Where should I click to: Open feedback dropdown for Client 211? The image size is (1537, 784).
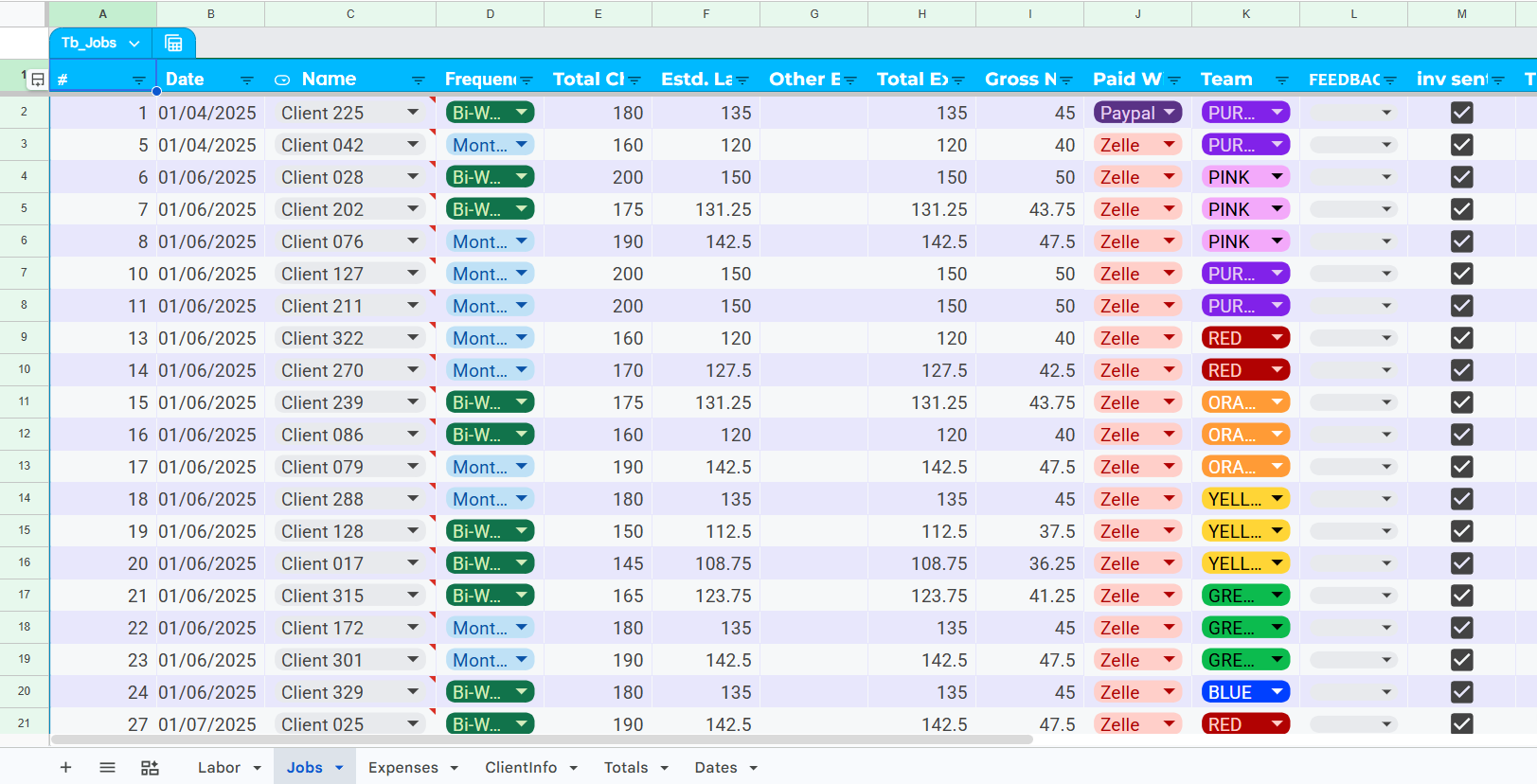1386,306
